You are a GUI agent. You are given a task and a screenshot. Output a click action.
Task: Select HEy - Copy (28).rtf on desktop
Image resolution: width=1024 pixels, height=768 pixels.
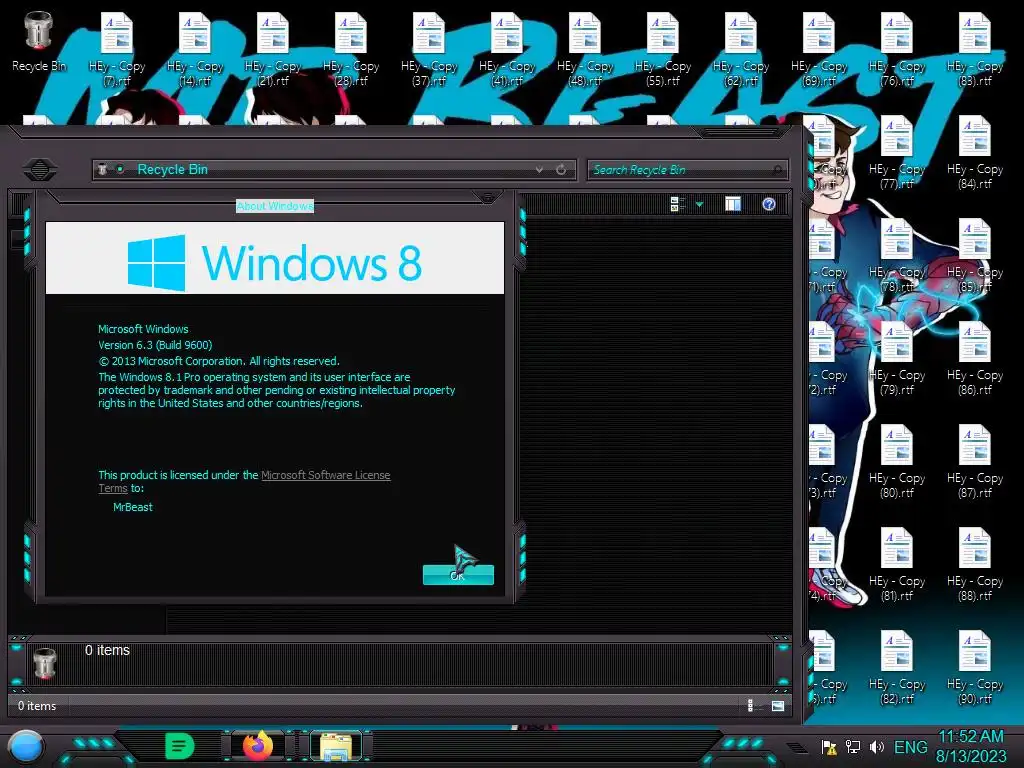click(x=351, y=50)
